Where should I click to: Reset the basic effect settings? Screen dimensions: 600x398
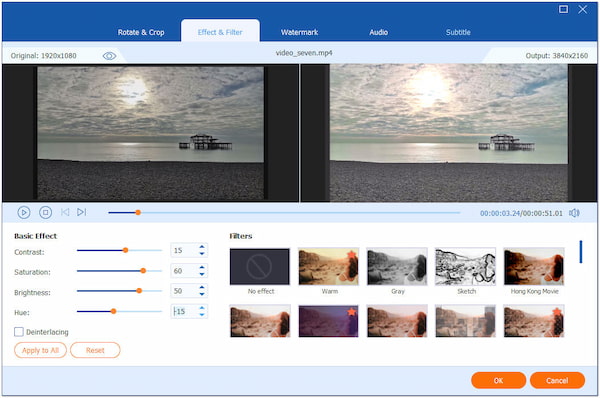click(95, 350)
